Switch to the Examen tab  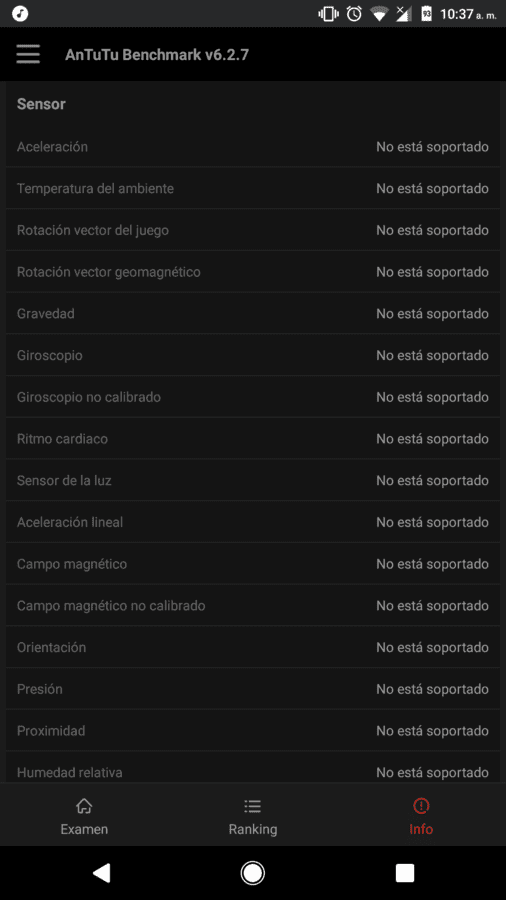click(x=84, y=816)
